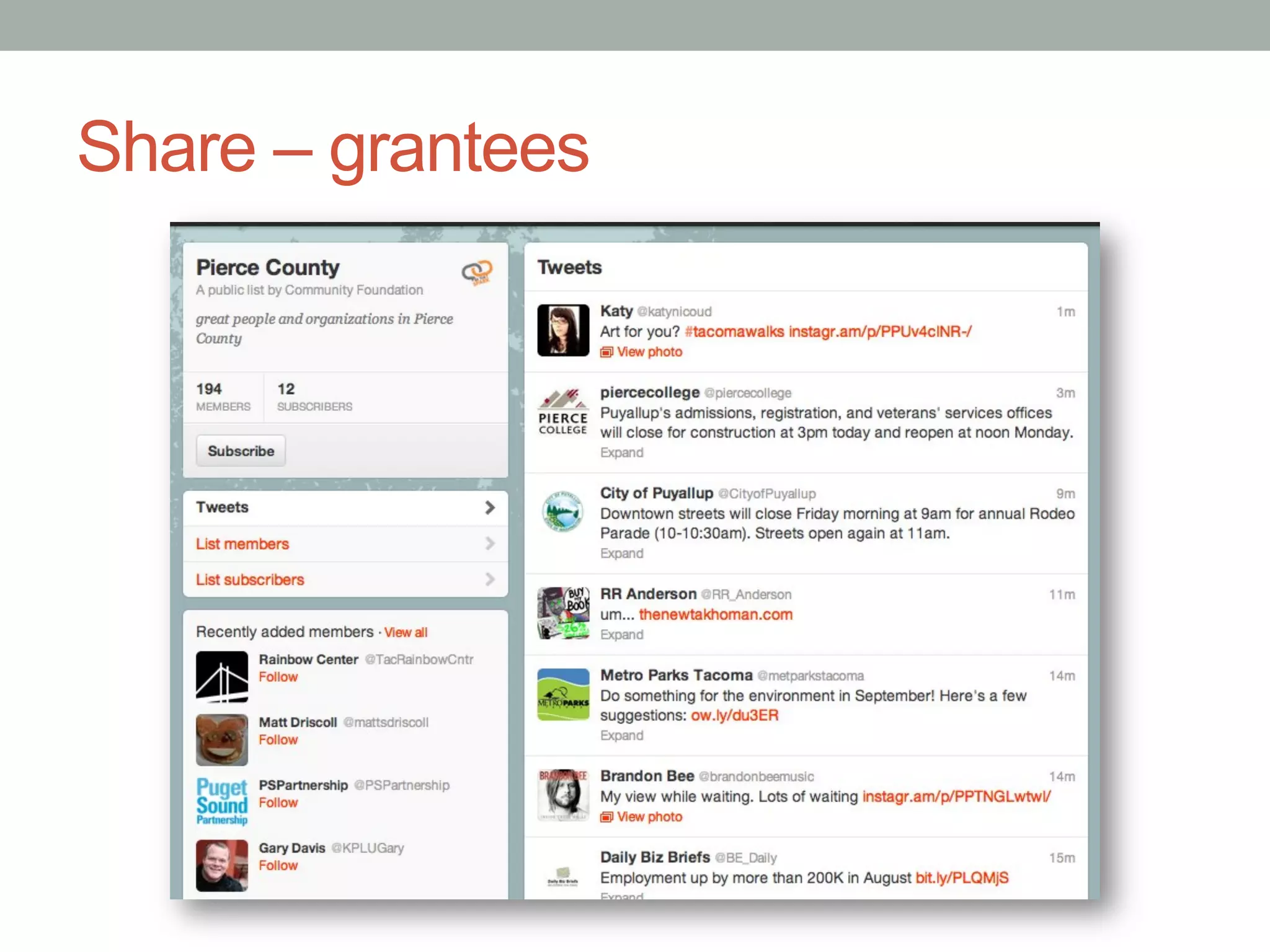1270x952 pixels.
Task: Click the 9m timestamp on Puyallup tweet
Action: (1065, 494)
